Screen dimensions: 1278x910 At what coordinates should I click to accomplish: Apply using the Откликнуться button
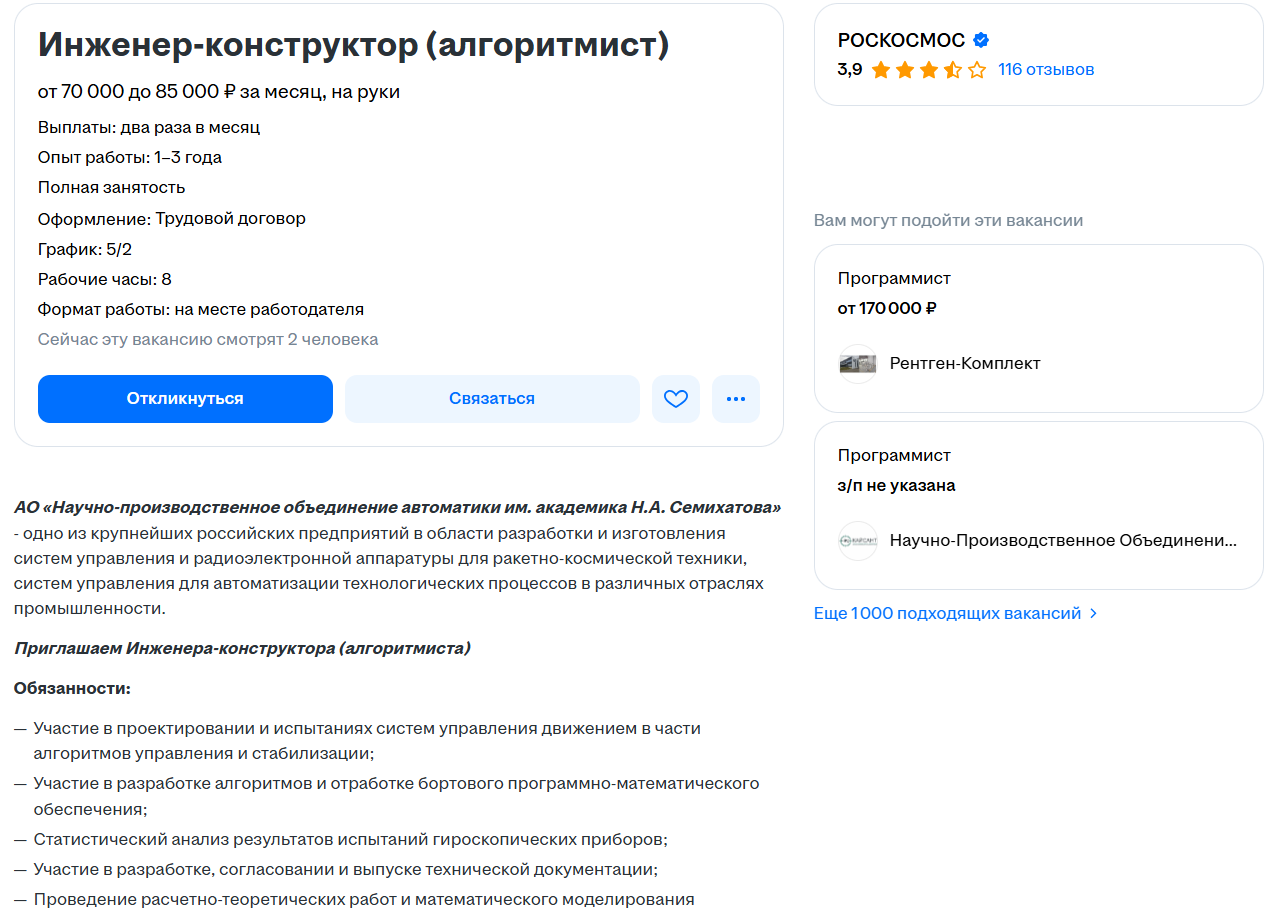185,399
